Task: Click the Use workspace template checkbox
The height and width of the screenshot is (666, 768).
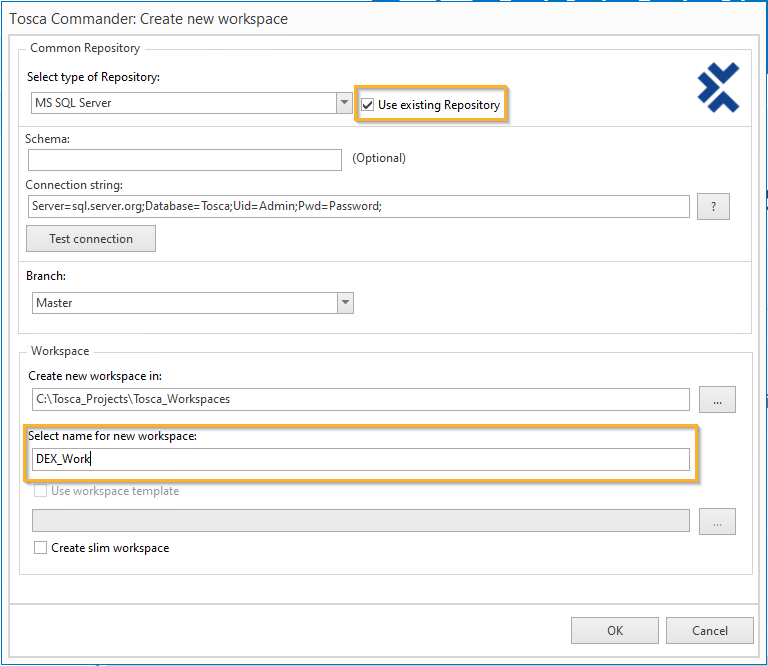Action: tap(41, 491)
